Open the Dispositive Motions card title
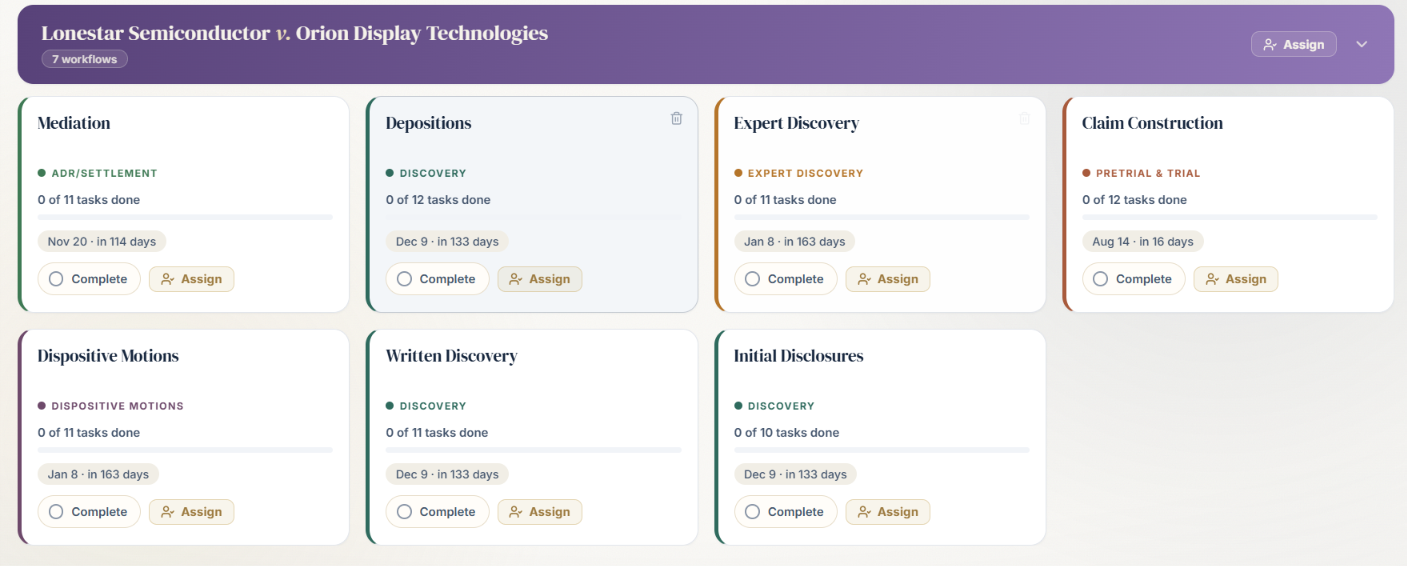This screenshot has height=566, width=1407. [108, 356]
